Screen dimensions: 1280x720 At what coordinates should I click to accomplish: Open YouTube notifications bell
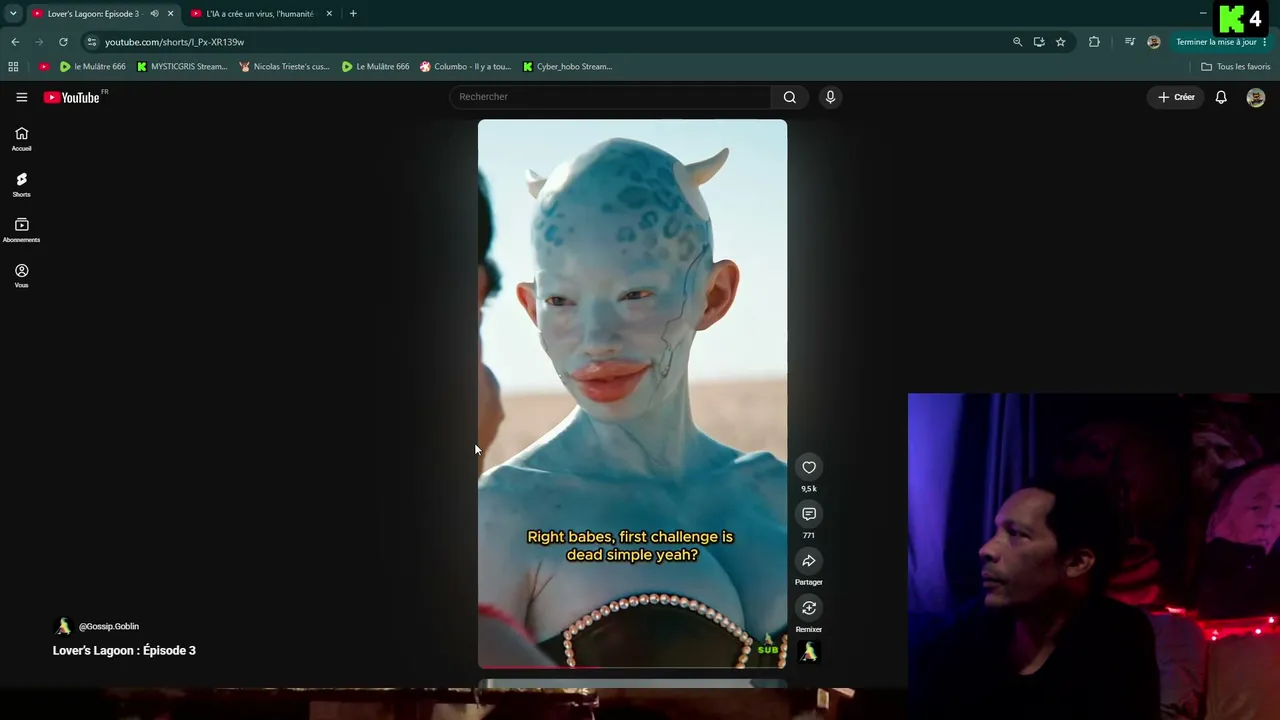1221,97
